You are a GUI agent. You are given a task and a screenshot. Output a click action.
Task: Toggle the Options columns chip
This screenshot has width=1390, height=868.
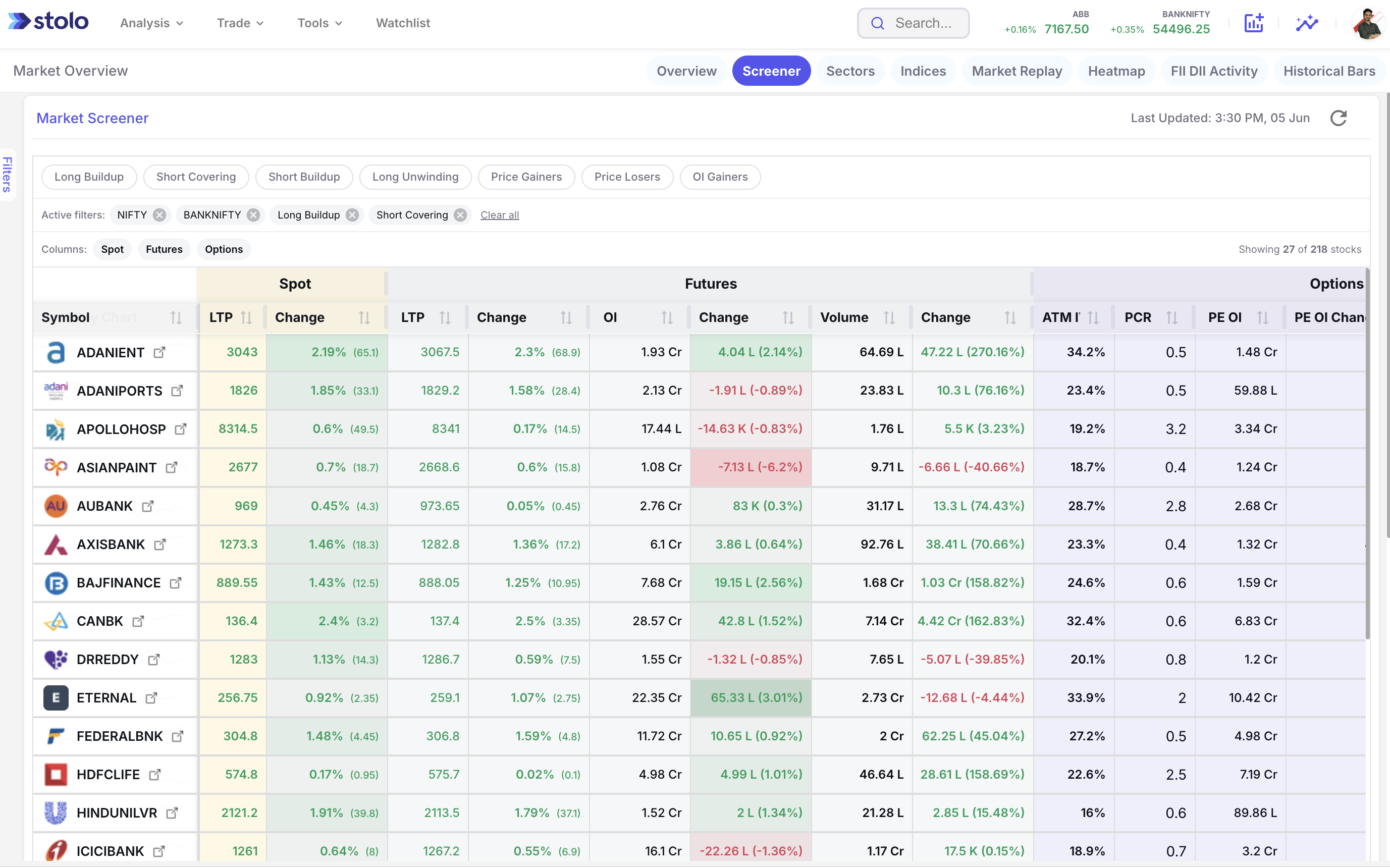[224, 249]
